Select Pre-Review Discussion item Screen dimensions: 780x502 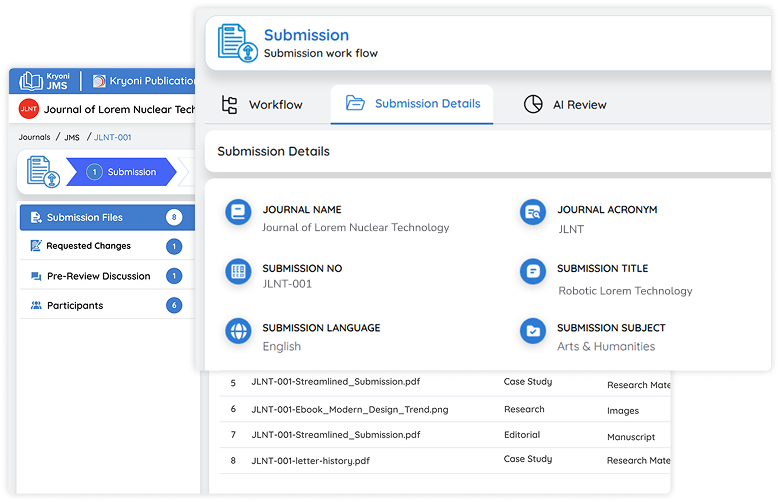click(98, 276)
